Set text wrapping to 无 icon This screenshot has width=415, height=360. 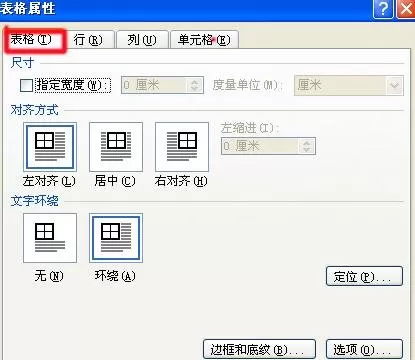click(x=50, y=238)
